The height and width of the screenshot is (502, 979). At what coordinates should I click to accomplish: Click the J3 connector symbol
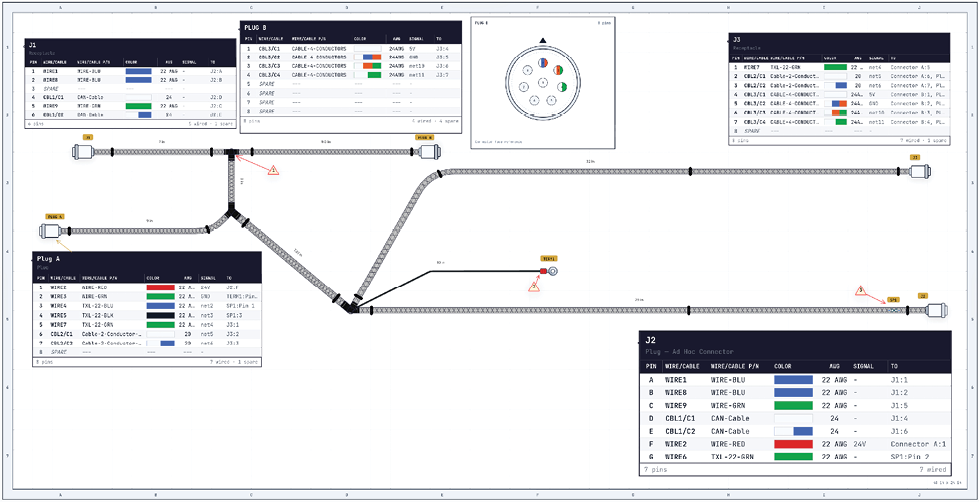point(919,170)
